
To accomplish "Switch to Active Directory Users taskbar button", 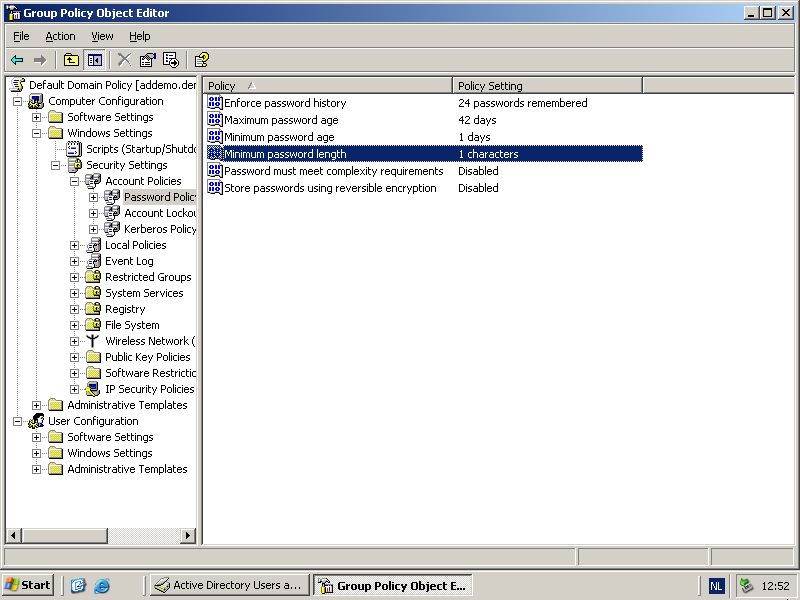I will click(228, 586).
